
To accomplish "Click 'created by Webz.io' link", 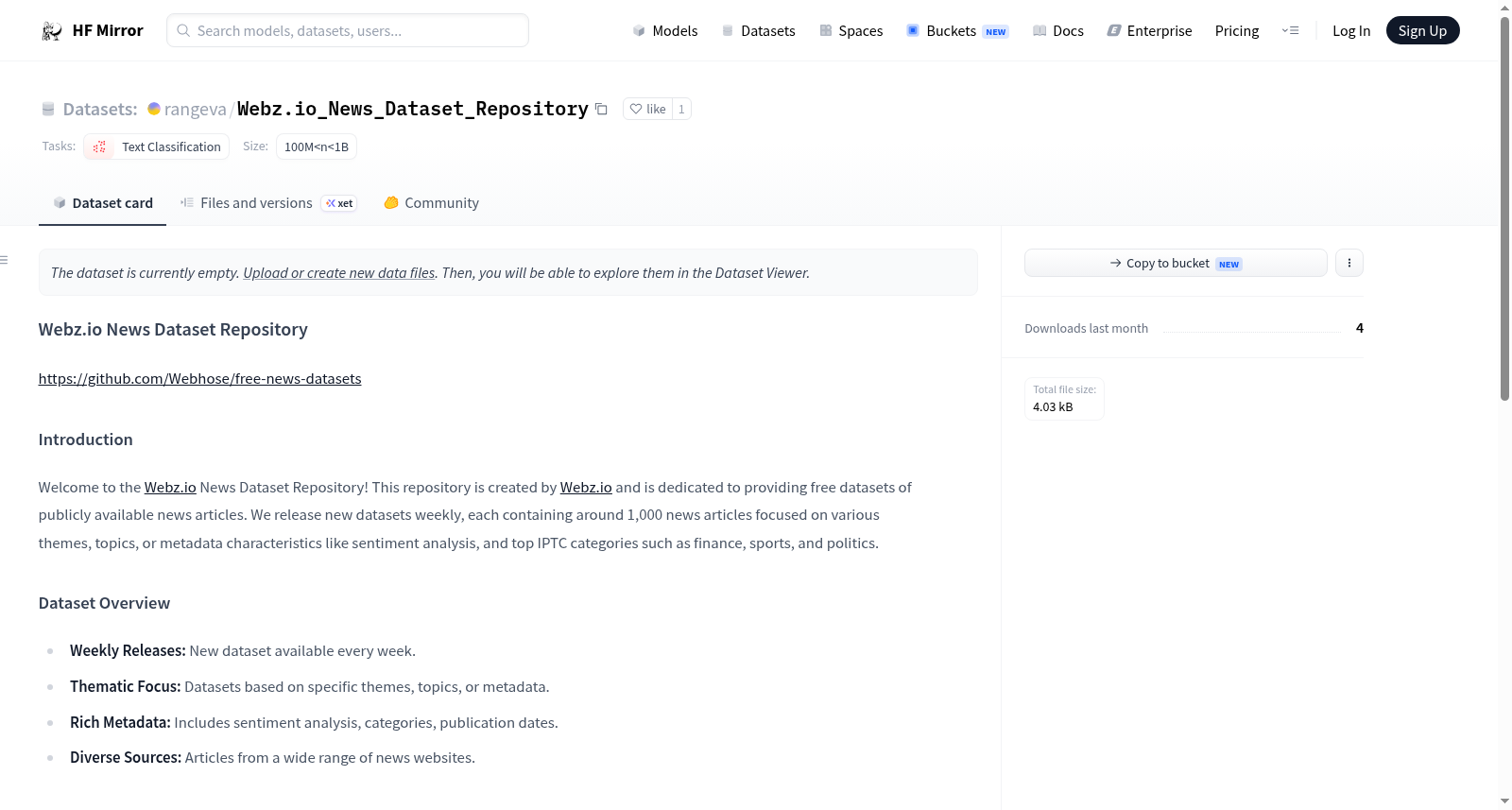I will [x=586, y=487].
